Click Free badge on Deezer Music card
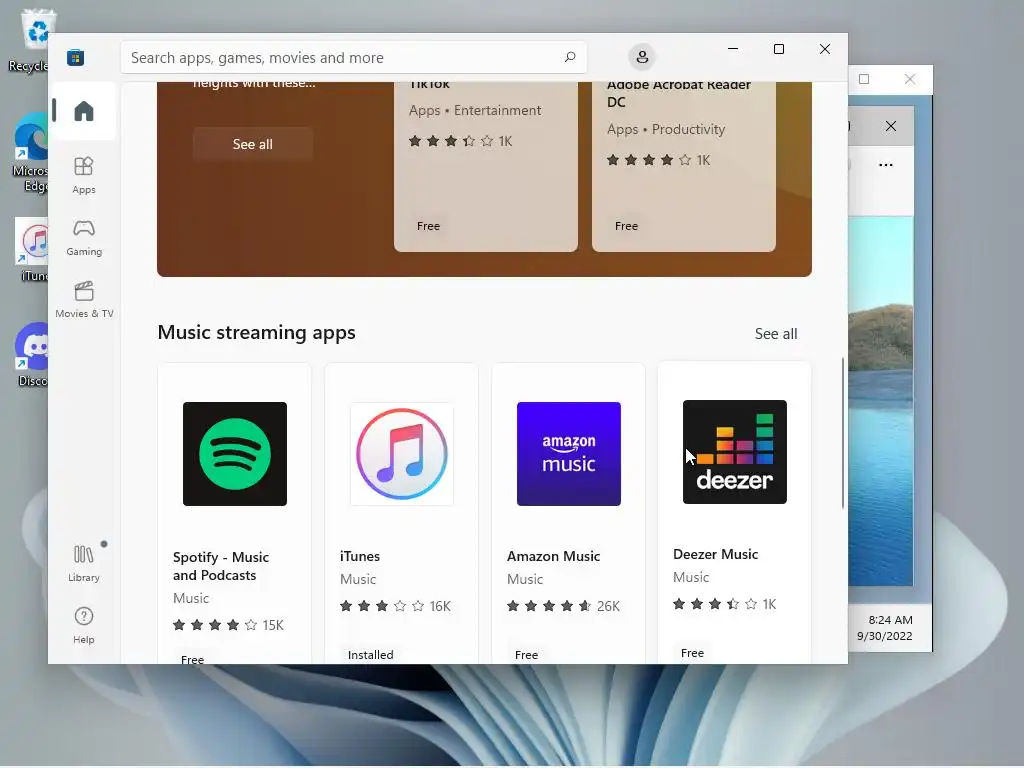Viewport: 1024px width, 768px height. click(692, 652)
